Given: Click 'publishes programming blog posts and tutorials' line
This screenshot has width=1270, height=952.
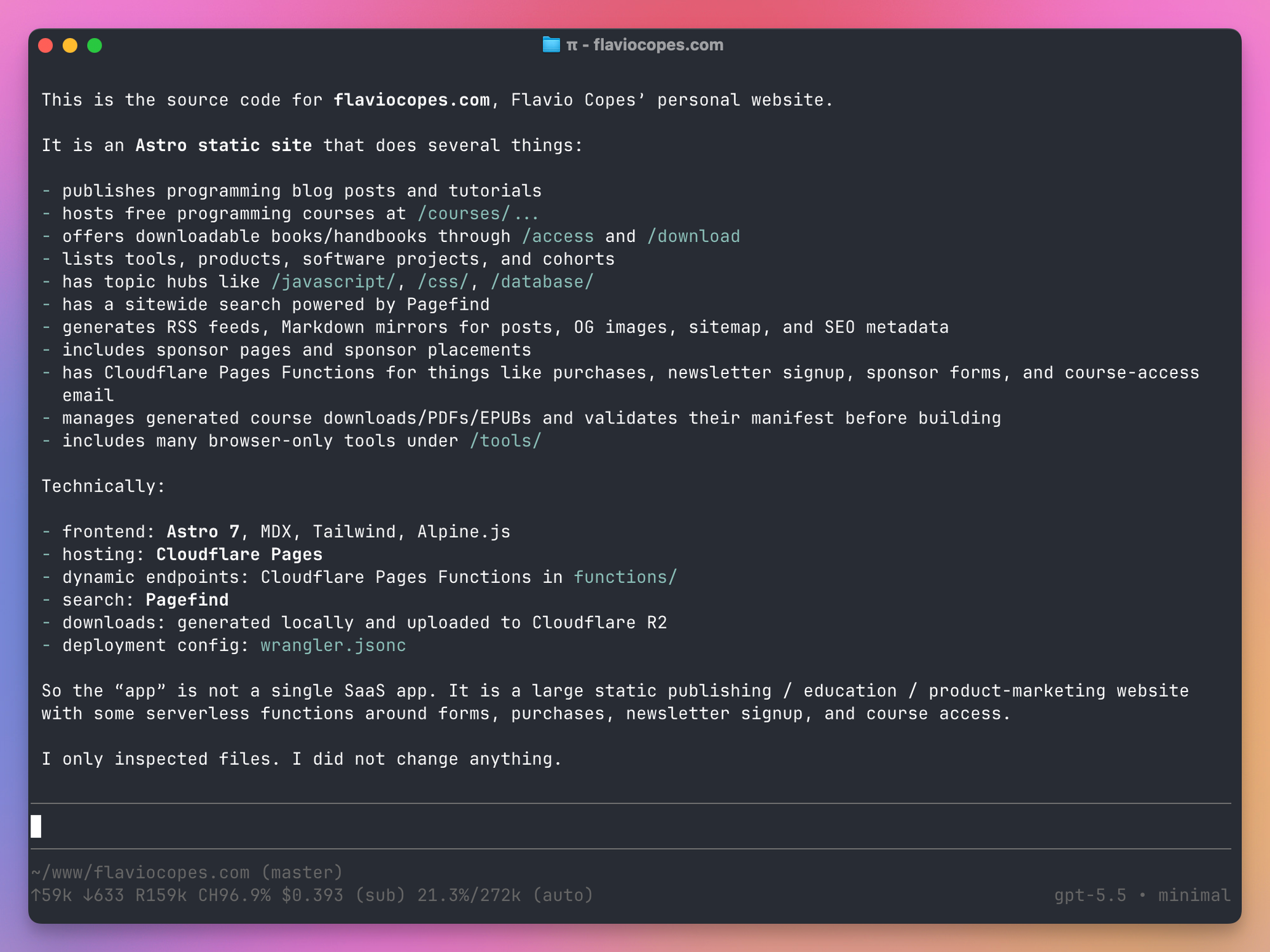Looking at the screenshot, I should pos(302,191).
